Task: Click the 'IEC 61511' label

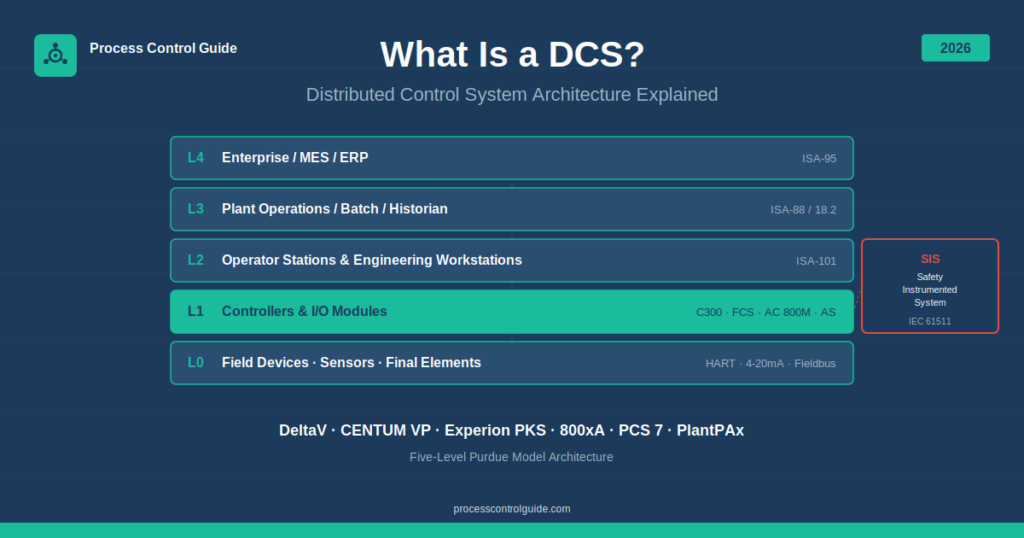Action: (930, 321)
